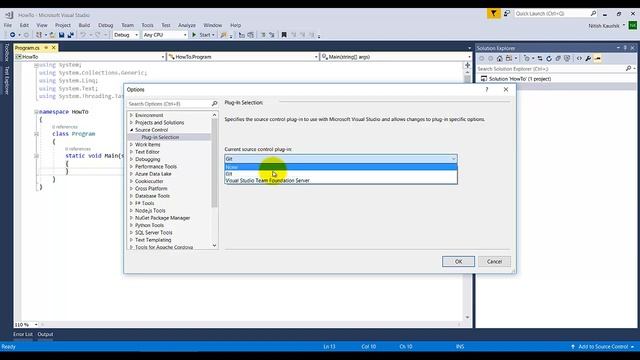Click the Open File toolbar icon

click(x=52, y=35)
